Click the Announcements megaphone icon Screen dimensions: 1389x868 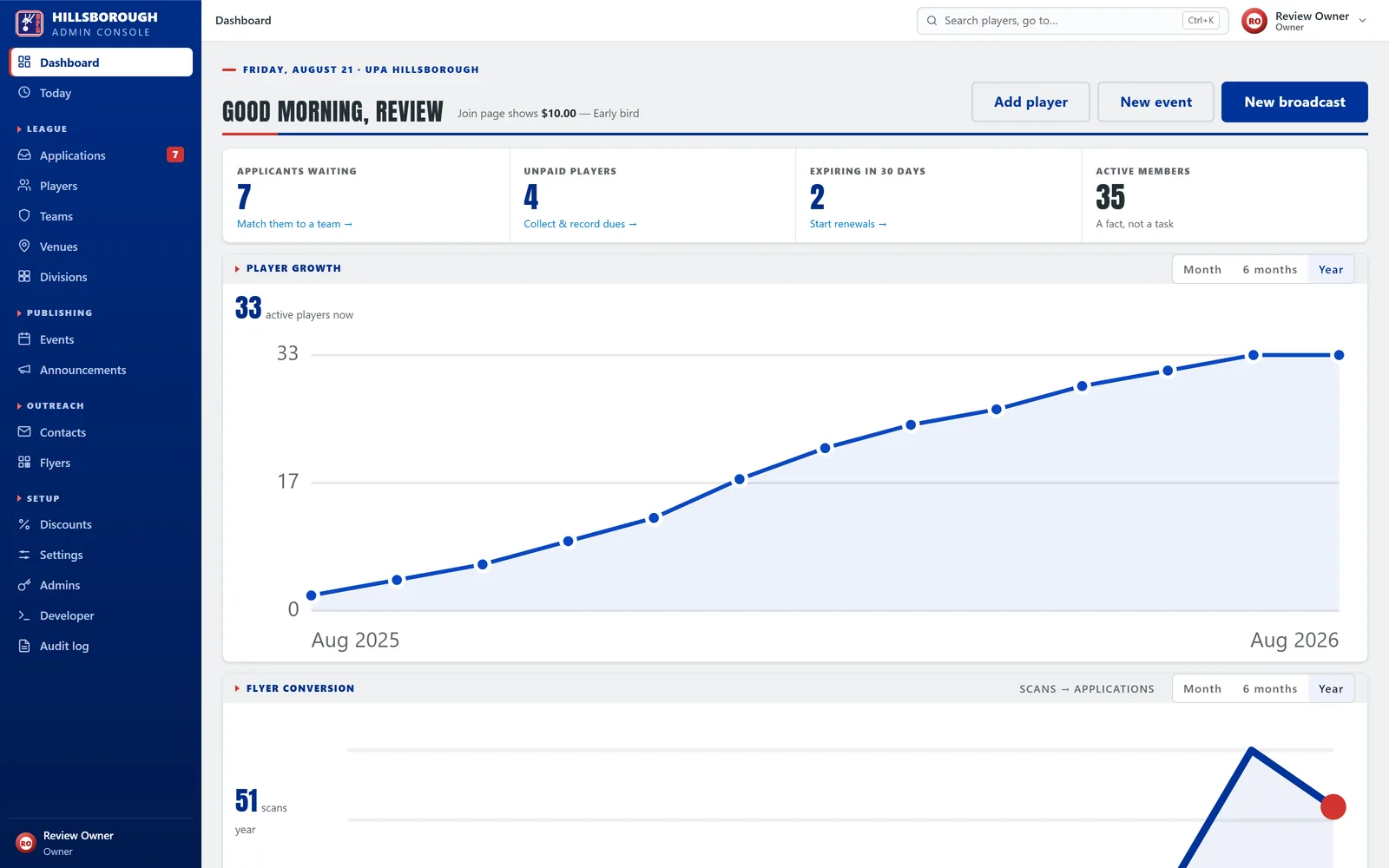pyautogui.click(x=24, y=370)
